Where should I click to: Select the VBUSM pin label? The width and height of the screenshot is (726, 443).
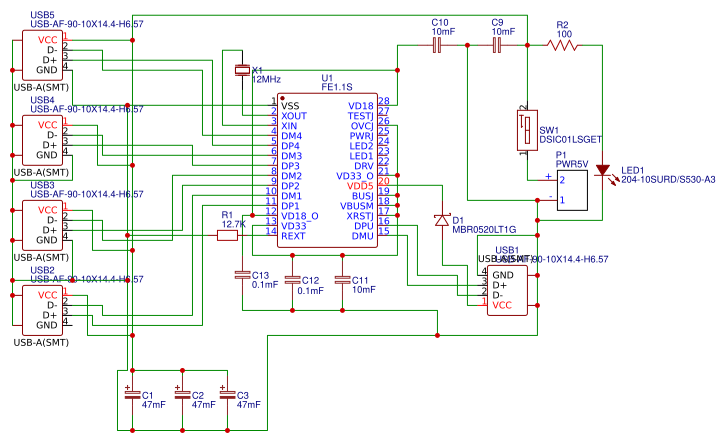[x=357, y=206]
